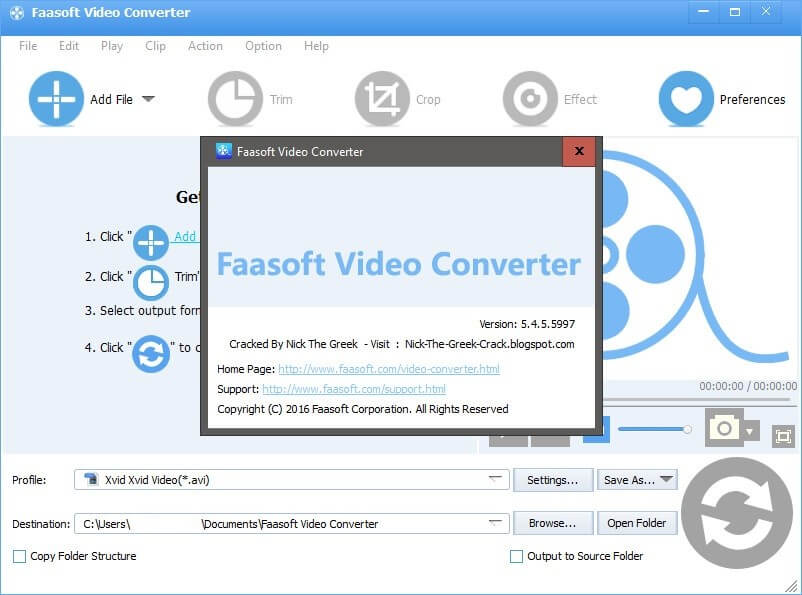Open the snapshot options dropdown arrow
The width and height of the screenshot is (802, 595).
pos(751,433)
